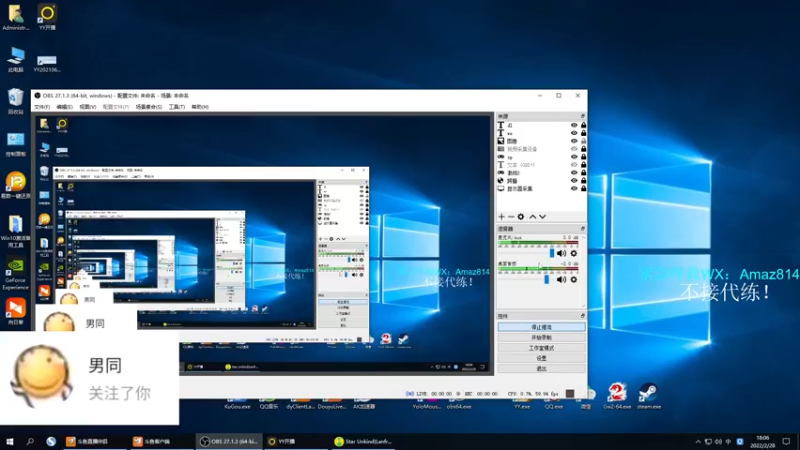
Task: Click desktop audio volume slider handle
Action: 546,280
